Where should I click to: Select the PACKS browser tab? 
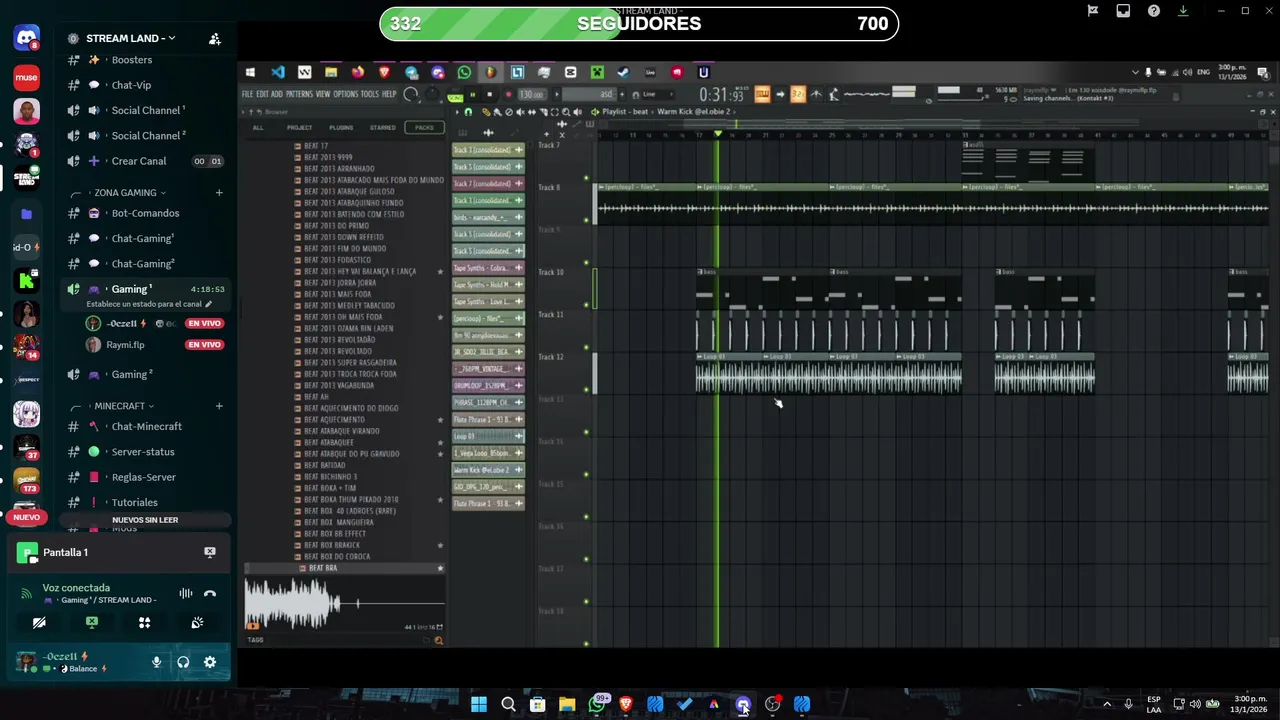[x=424, y=128]
